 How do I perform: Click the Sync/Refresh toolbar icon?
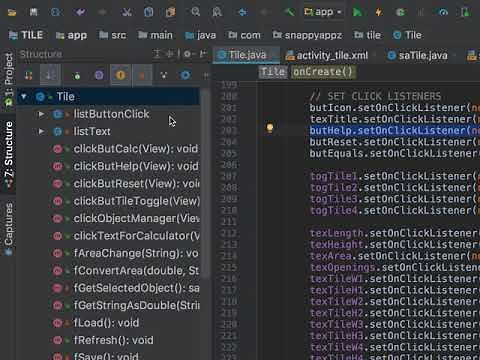[56, 13]
